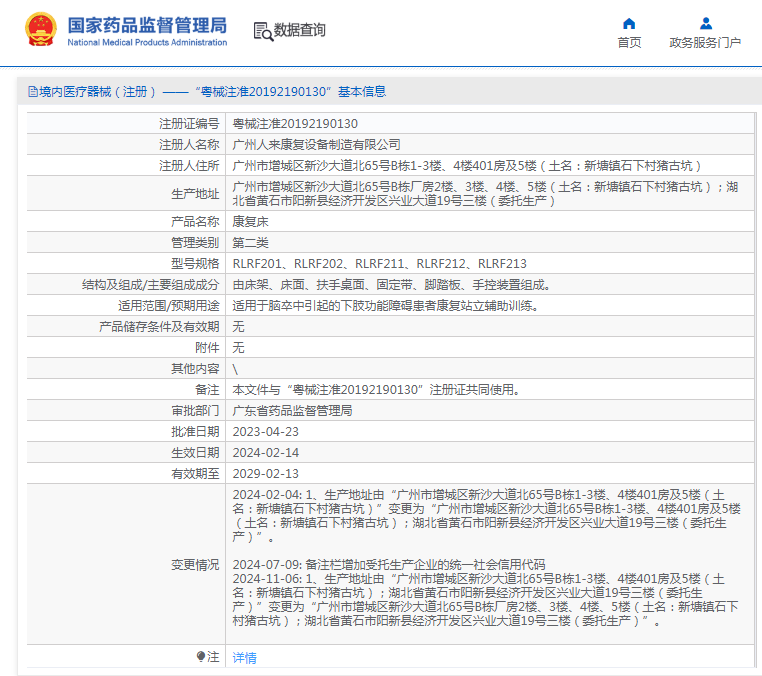The width and height of the screenshot is (762, 676).
Task: Select management class 第二类
Action: 250,243
